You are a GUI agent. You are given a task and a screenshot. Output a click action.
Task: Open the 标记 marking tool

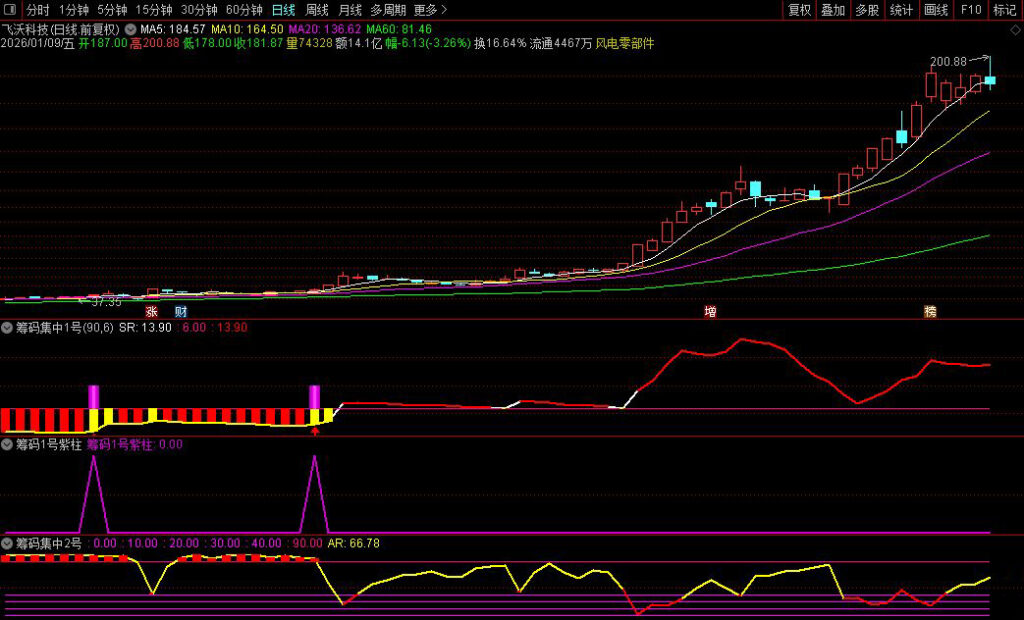point(1004,10)
